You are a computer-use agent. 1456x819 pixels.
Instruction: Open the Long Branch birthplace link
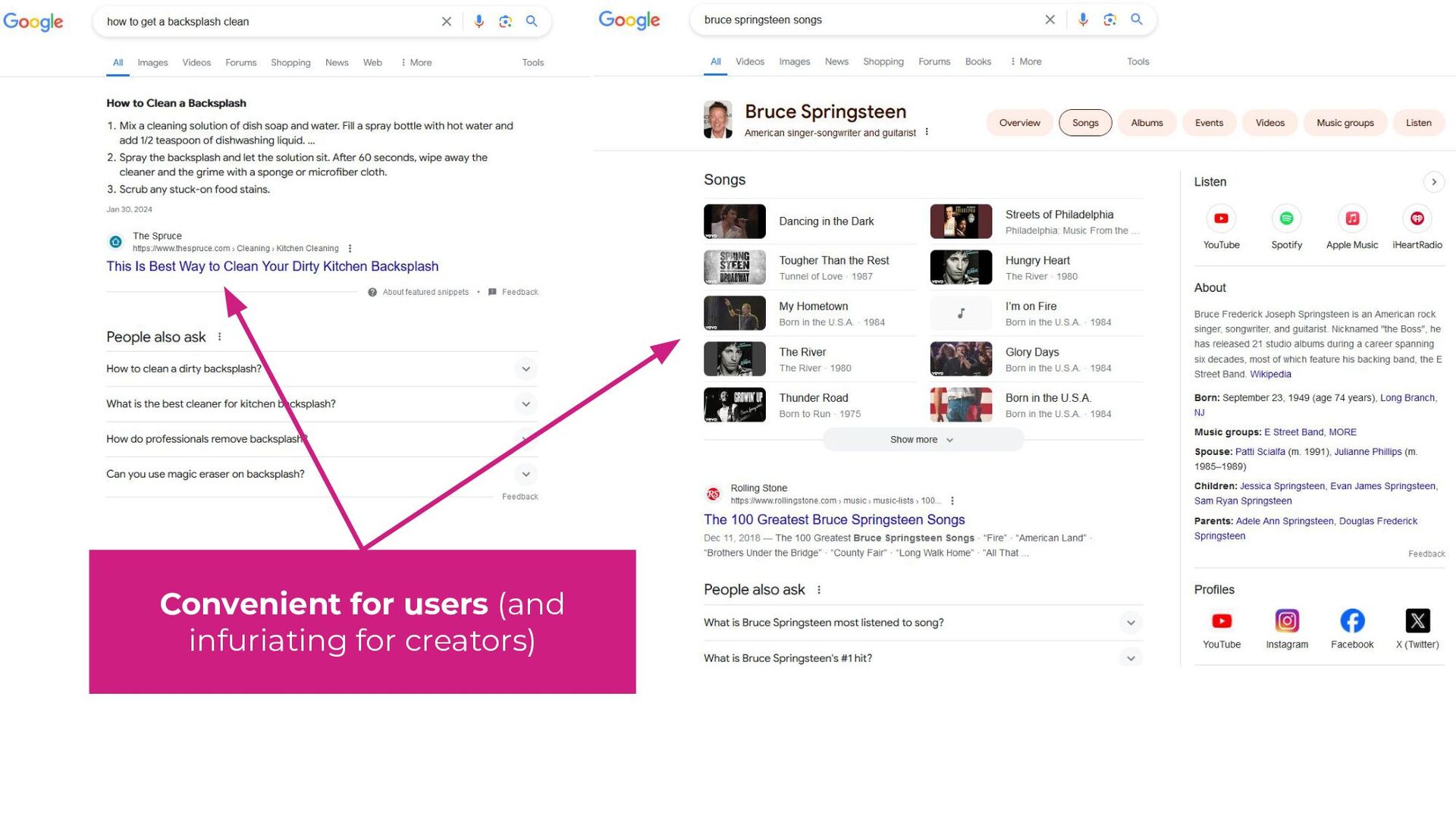coord(1407,398)
